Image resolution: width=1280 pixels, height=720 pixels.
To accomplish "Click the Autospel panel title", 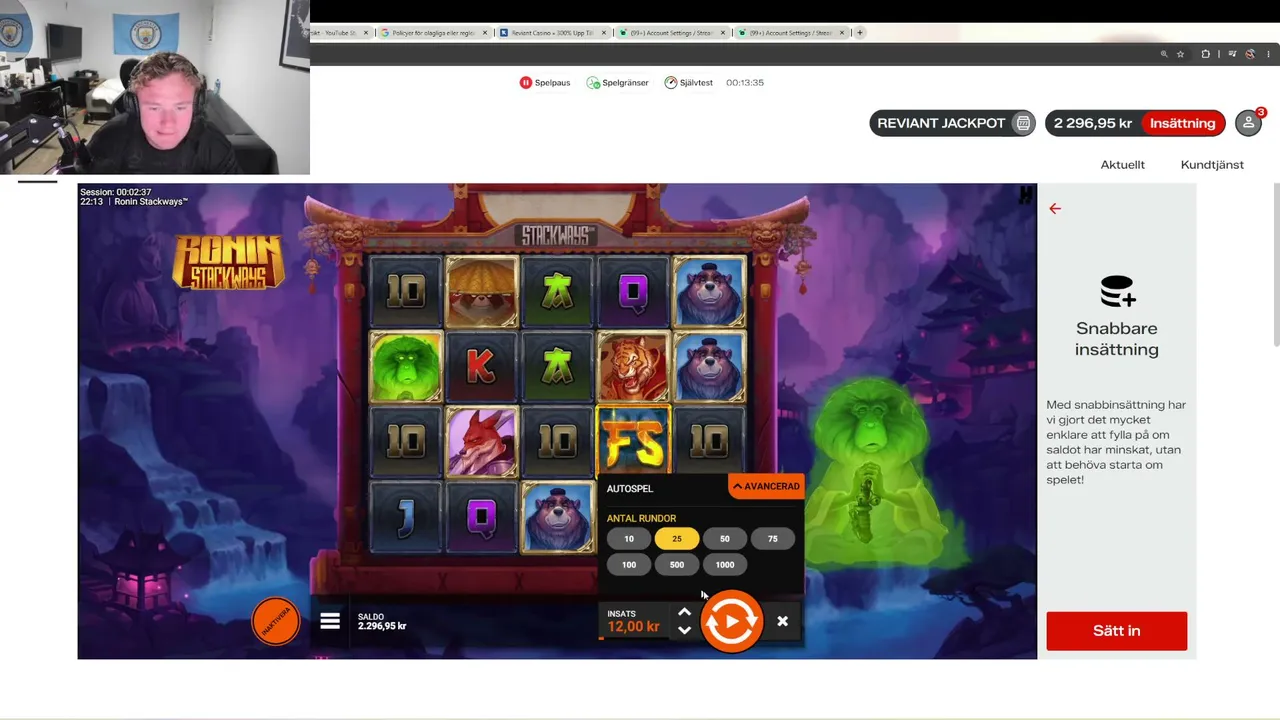I will coord(630,488).
